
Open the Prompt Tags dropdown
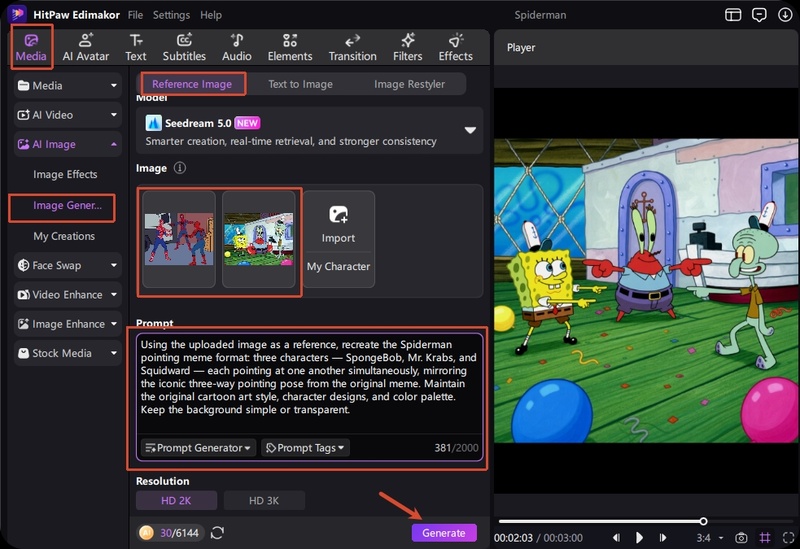point(306,448)
